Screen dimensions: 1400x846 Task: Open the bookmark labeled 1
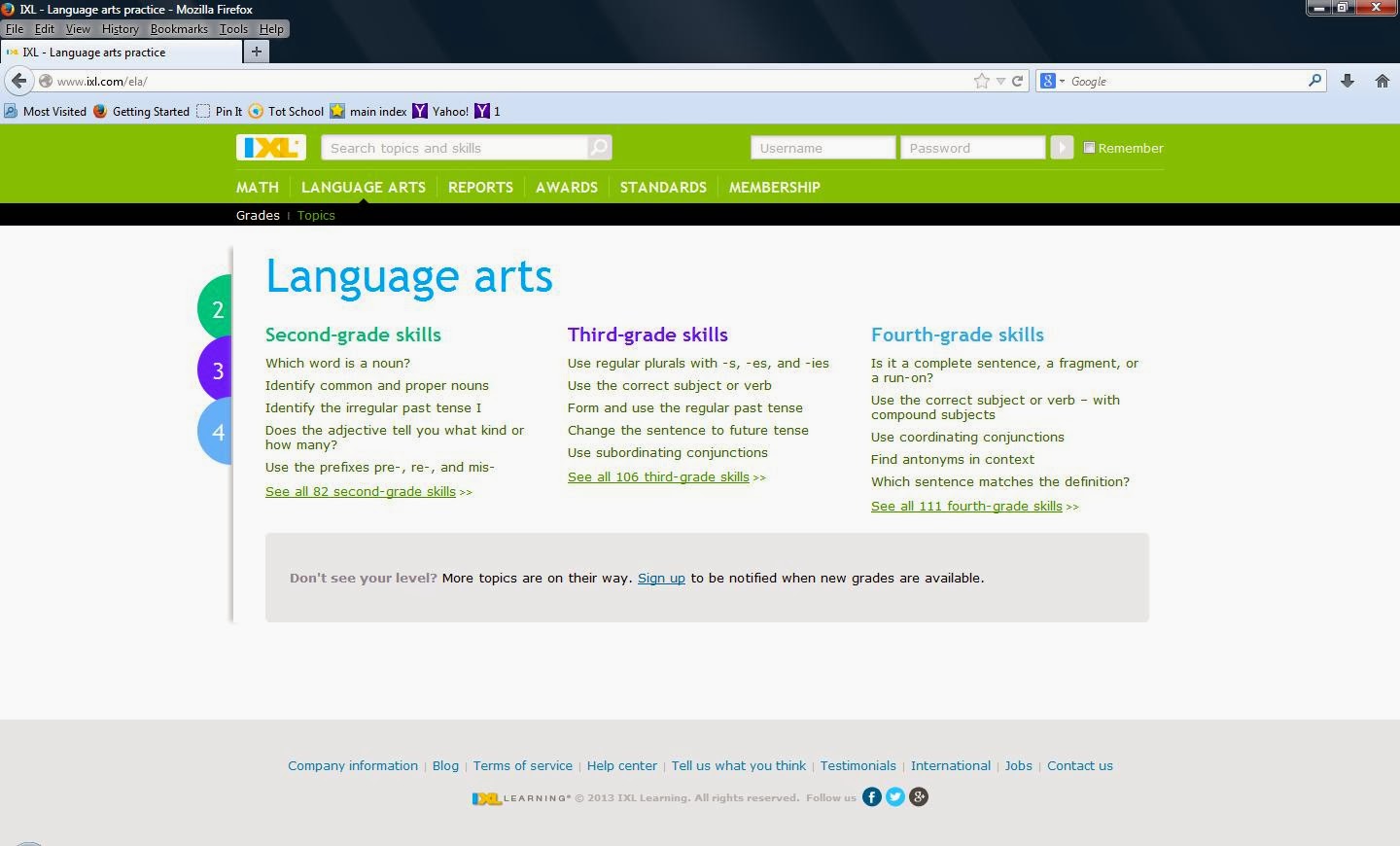point(487,112)
